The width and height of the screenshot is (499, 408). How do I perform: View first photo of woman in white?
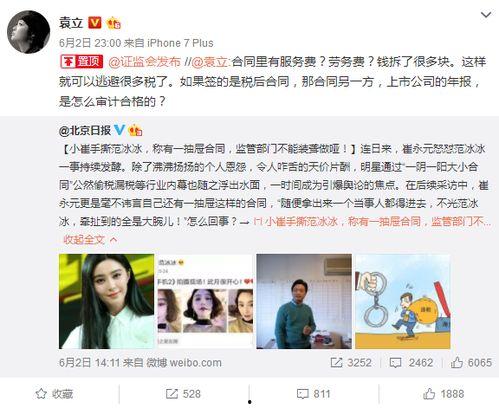coord(107,301)
